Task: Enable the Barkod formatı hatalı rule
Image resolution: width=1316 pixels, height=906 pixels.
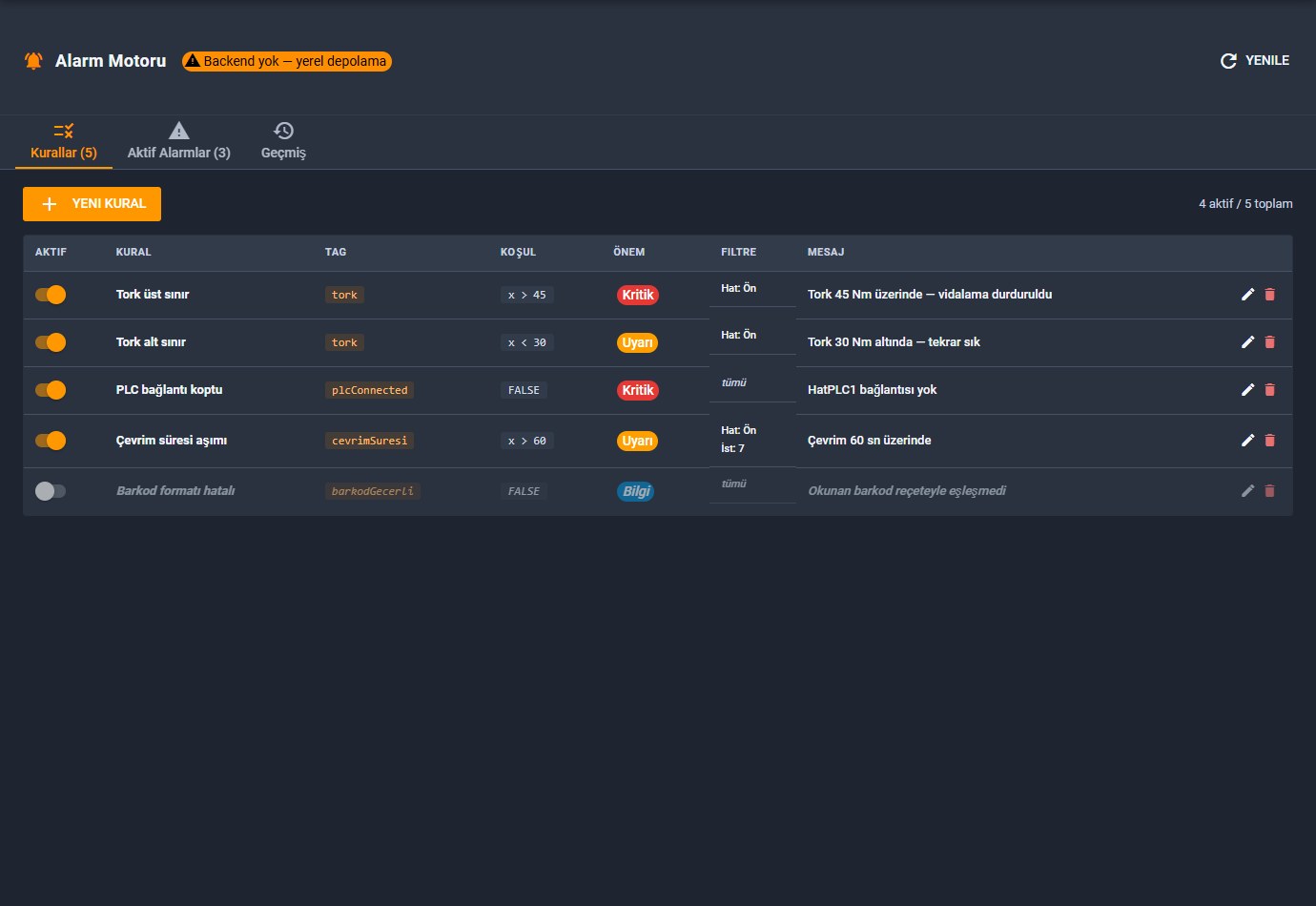Action: click(51, 491)
